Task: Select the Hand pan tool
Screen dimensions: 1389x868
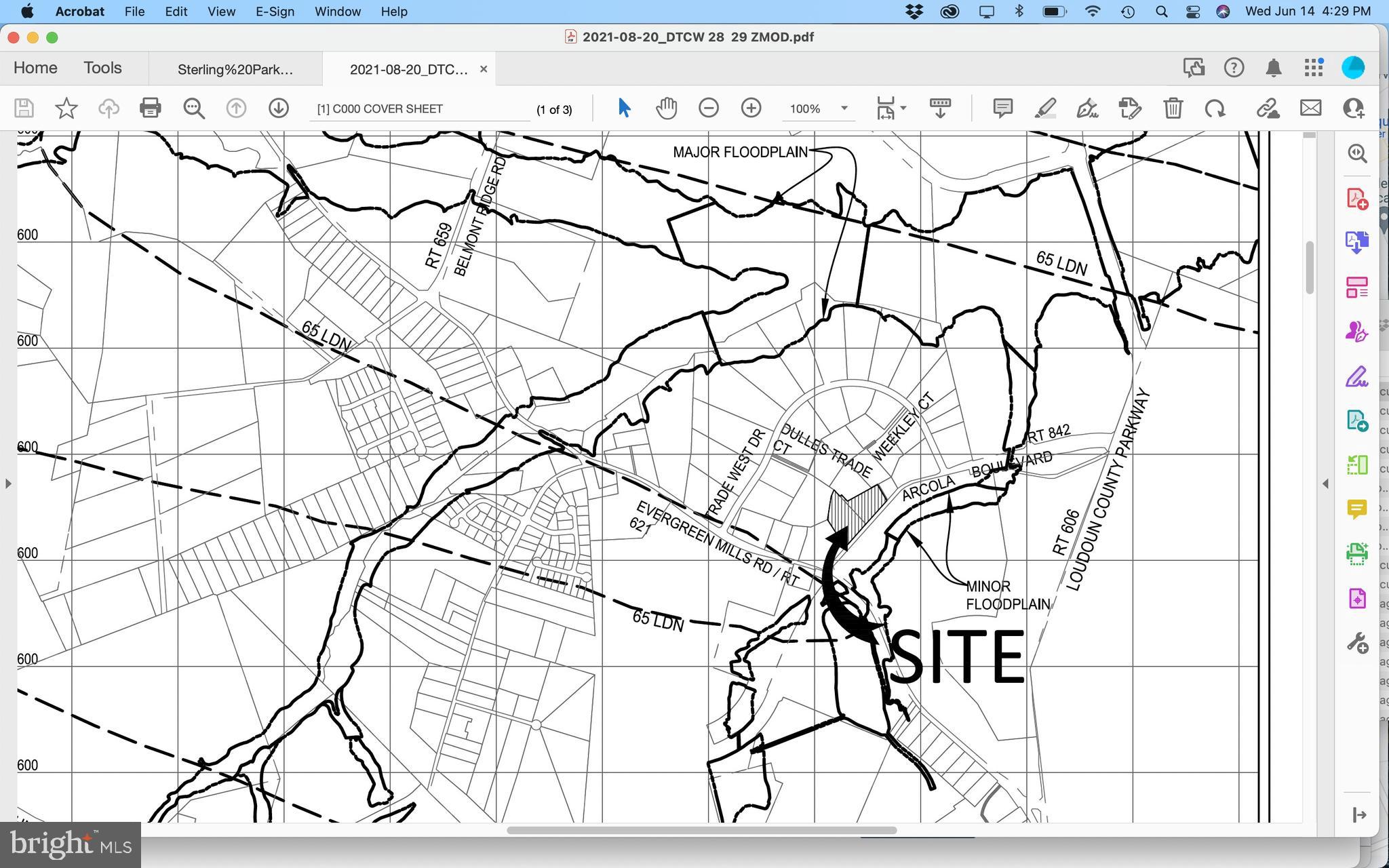Action: pyautogui.click(x=666, y=108)
